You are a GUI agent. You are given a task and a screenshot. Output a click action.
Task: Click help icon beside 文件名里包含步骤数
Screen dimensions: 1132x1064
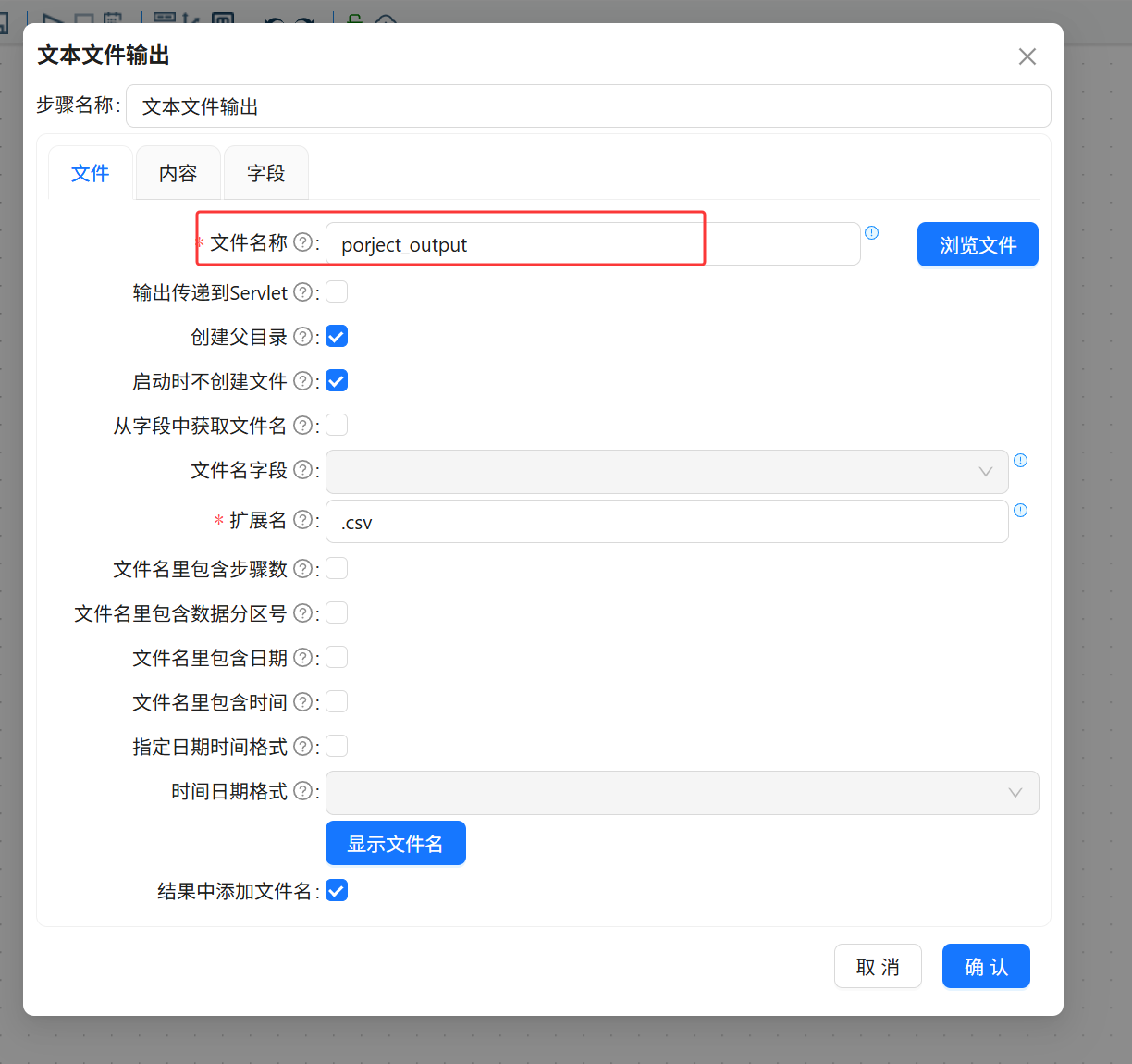(x=302, y=569)
